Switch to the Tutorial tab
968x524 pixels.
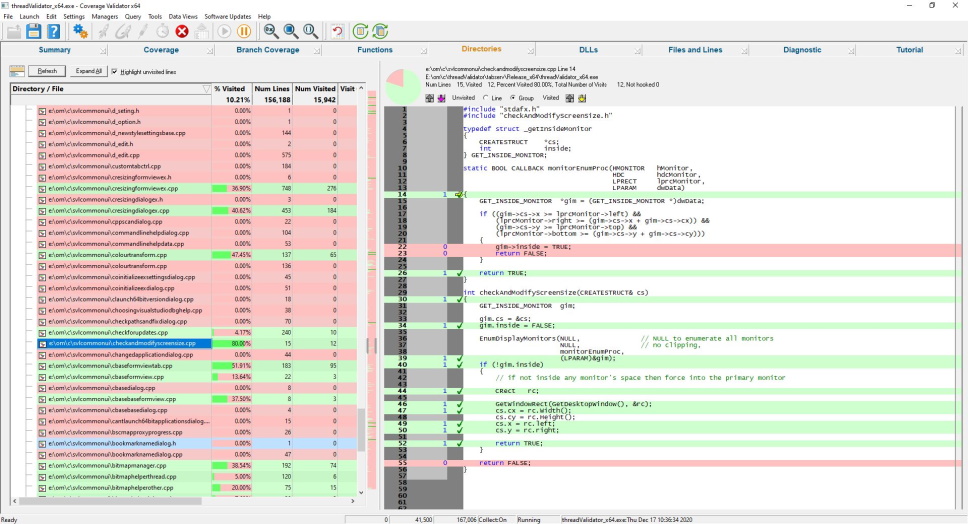(909, 50)
